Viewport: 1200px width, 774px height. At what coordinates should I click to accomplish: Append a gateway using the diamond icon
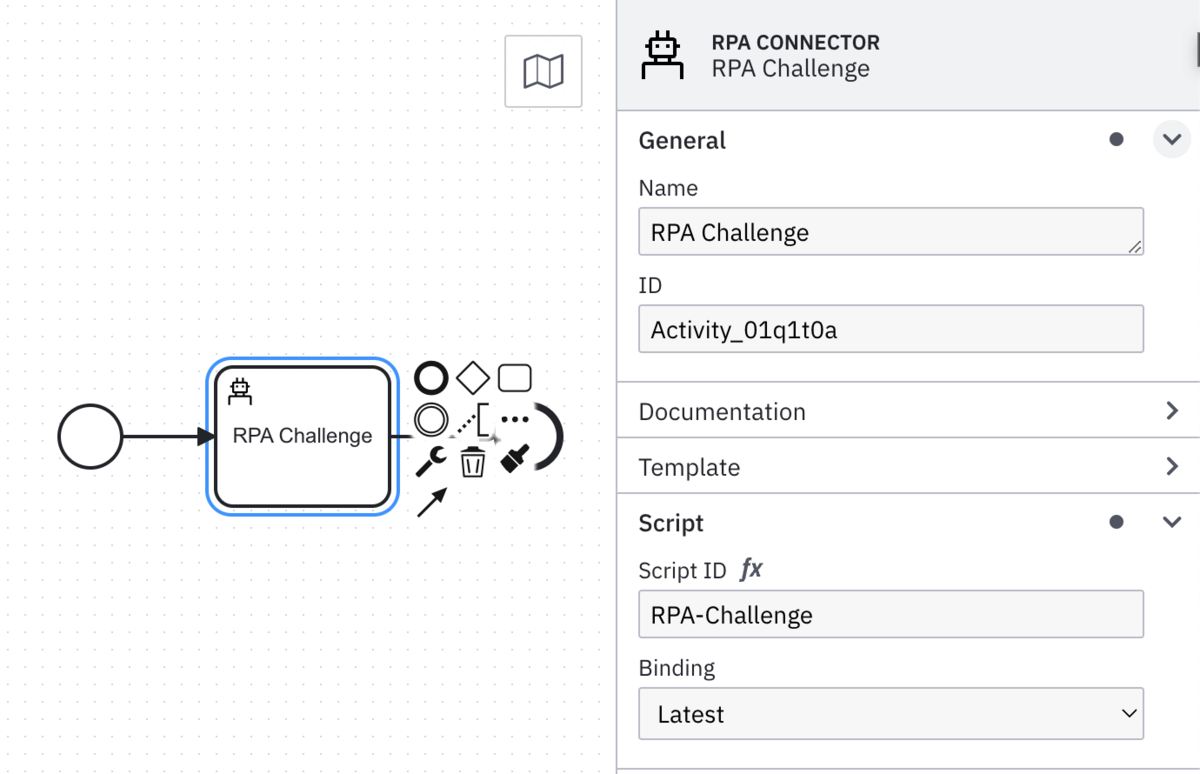pos(473,378)
